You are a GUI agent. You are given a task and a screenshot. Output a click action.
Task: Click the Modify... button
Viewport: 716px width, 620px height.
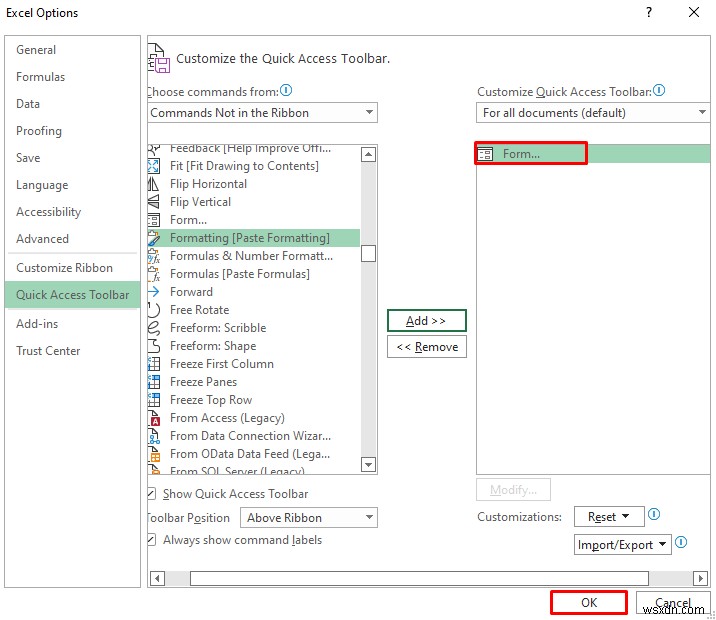[513, 490]
